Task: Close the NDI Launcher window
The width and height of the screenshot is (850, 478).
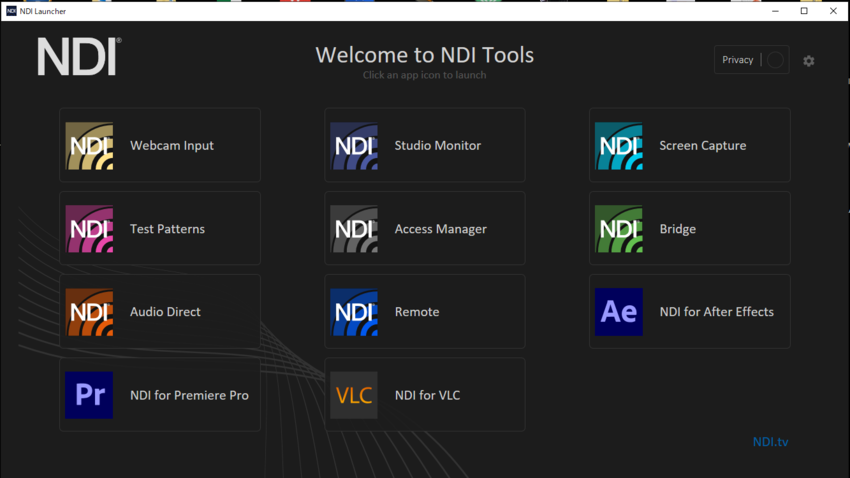Action: pos(833,11)
